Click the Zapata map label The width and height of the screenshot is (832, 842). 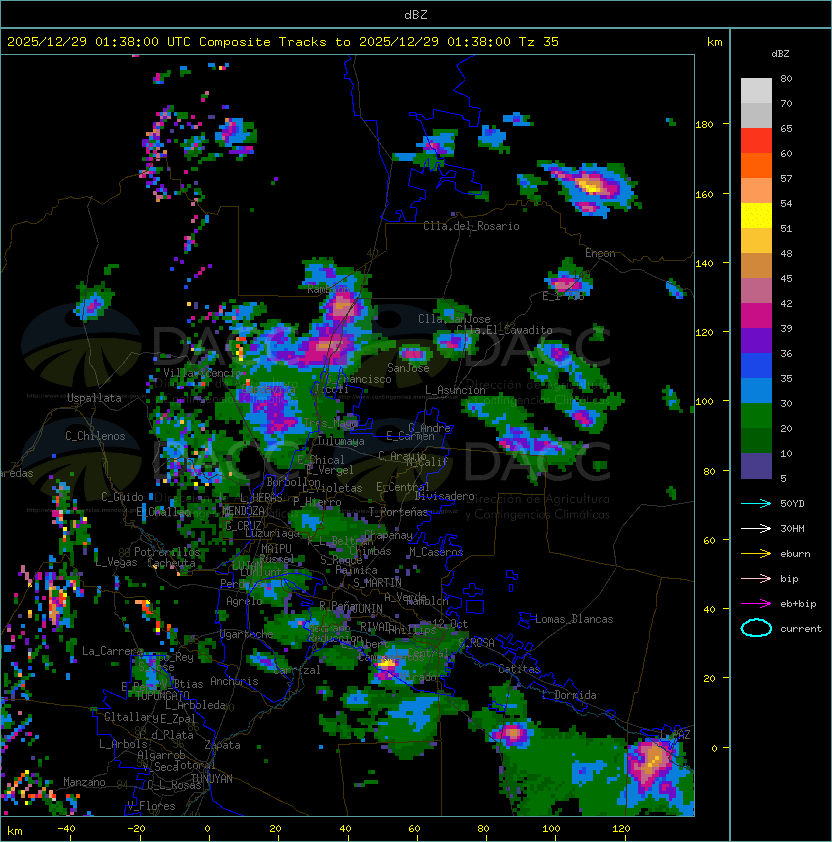(222, 745)
